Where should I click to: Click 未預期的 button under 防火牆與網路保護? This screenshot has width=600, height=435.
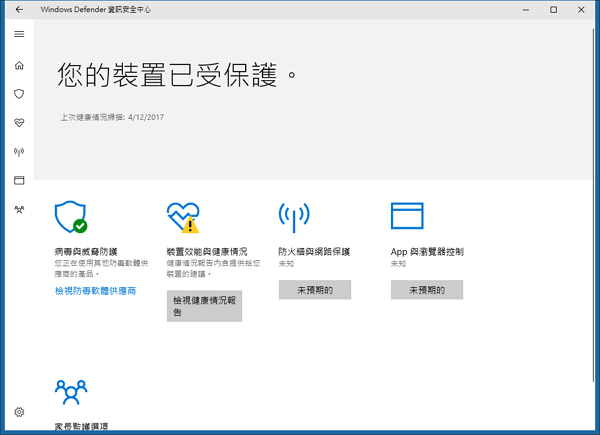315,290
